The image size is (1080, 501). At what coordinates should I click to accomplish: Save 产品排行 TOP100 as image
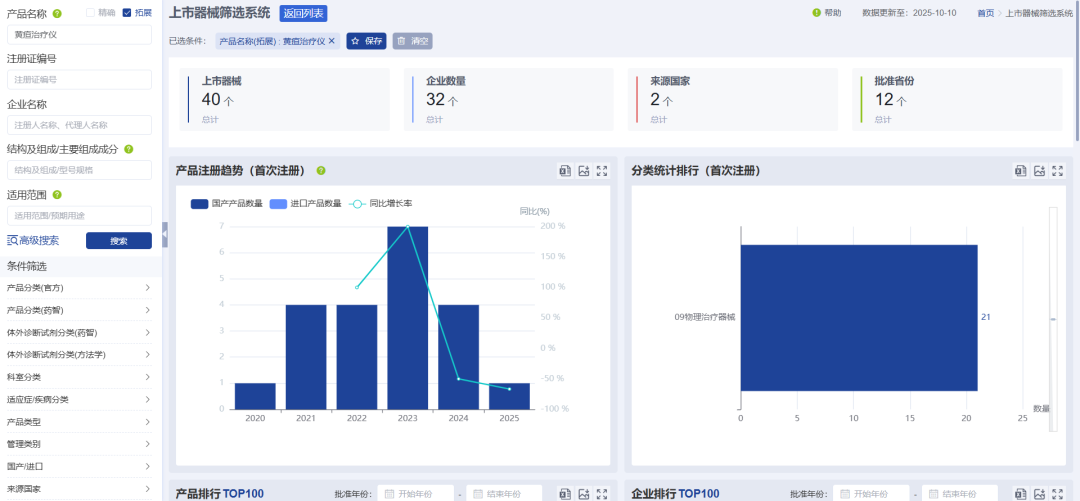[584, 493]
